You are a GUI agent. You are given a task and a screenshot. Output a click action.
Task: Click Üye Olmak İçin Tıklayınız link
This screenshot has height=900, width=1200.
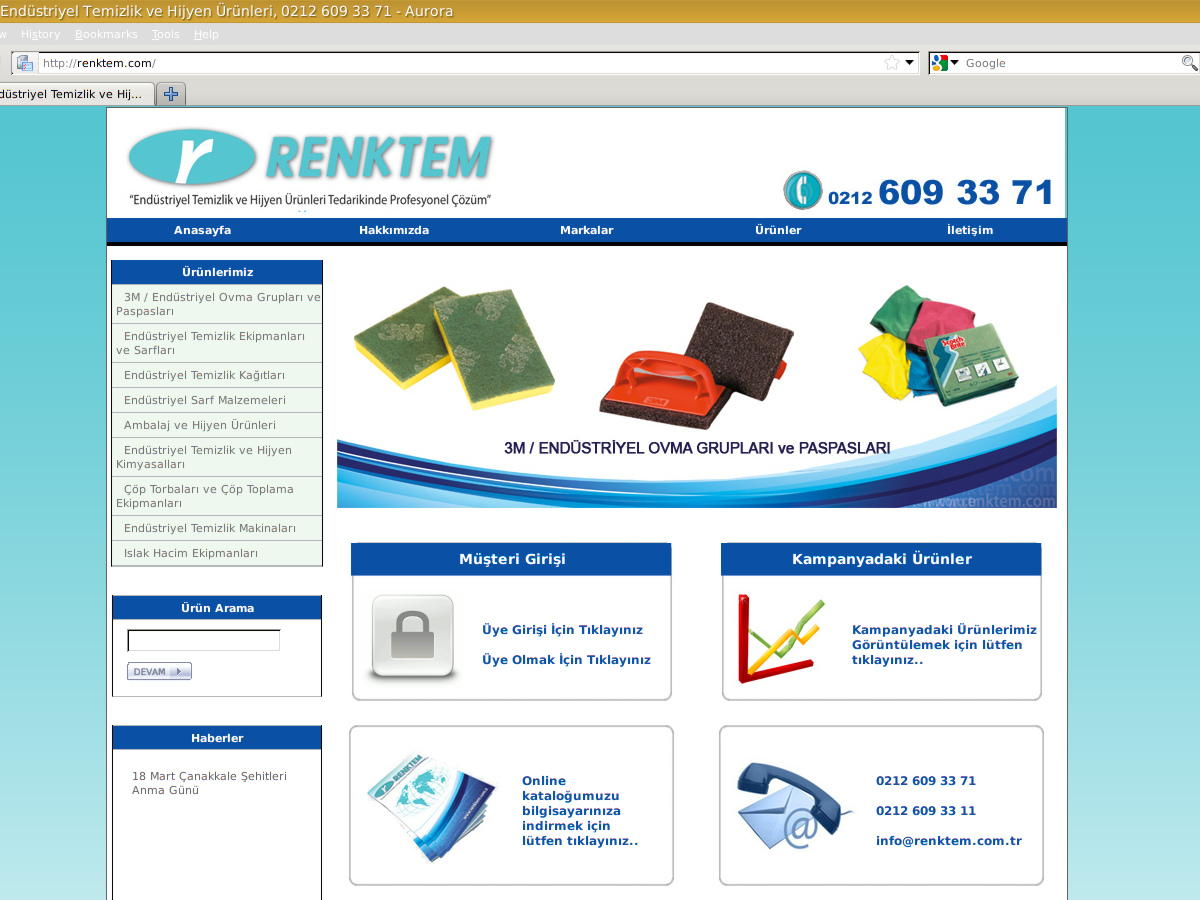click(566, 660)
